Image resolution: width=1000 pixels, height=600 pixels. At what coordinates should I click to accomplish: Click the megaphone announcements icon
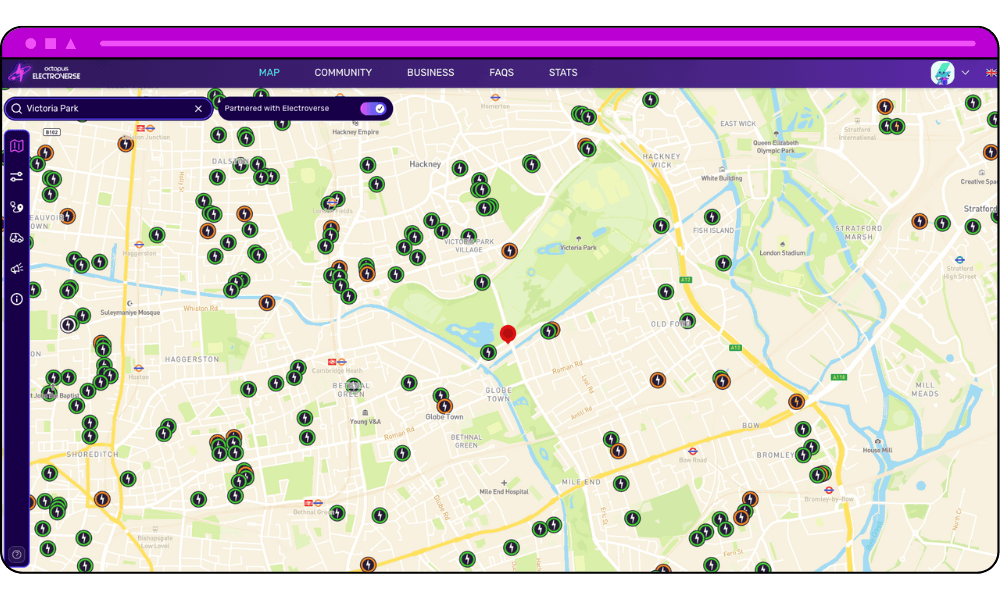tap(17, 269)
